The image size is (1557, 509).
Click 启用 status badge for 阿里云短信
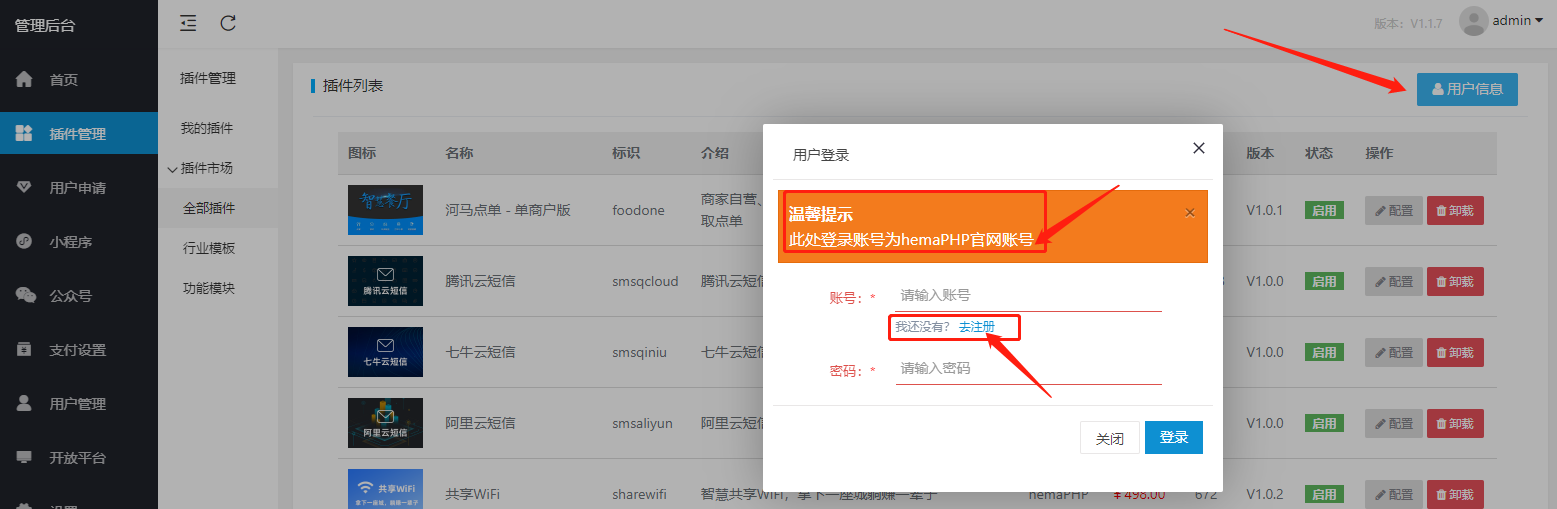(x=1324, y=423)
